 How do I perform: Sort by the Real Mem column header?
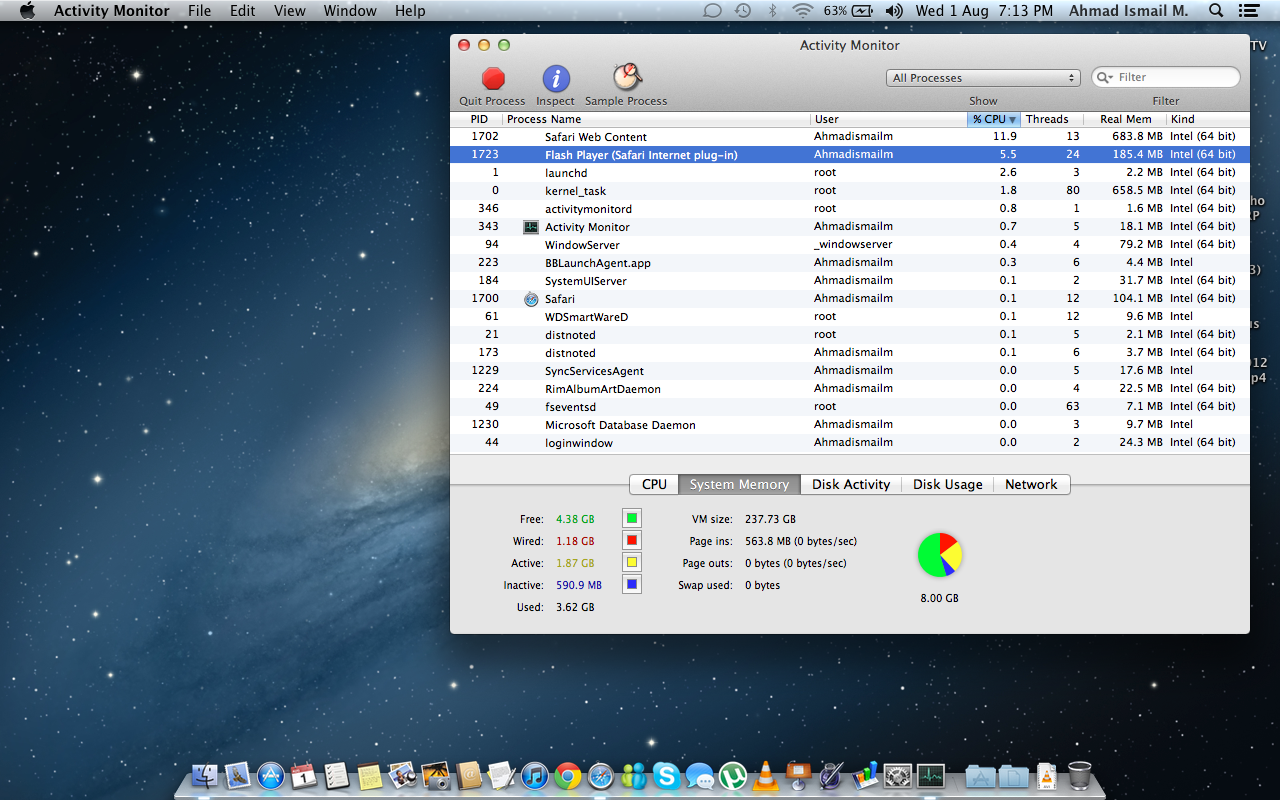(x=1126, y=119)
